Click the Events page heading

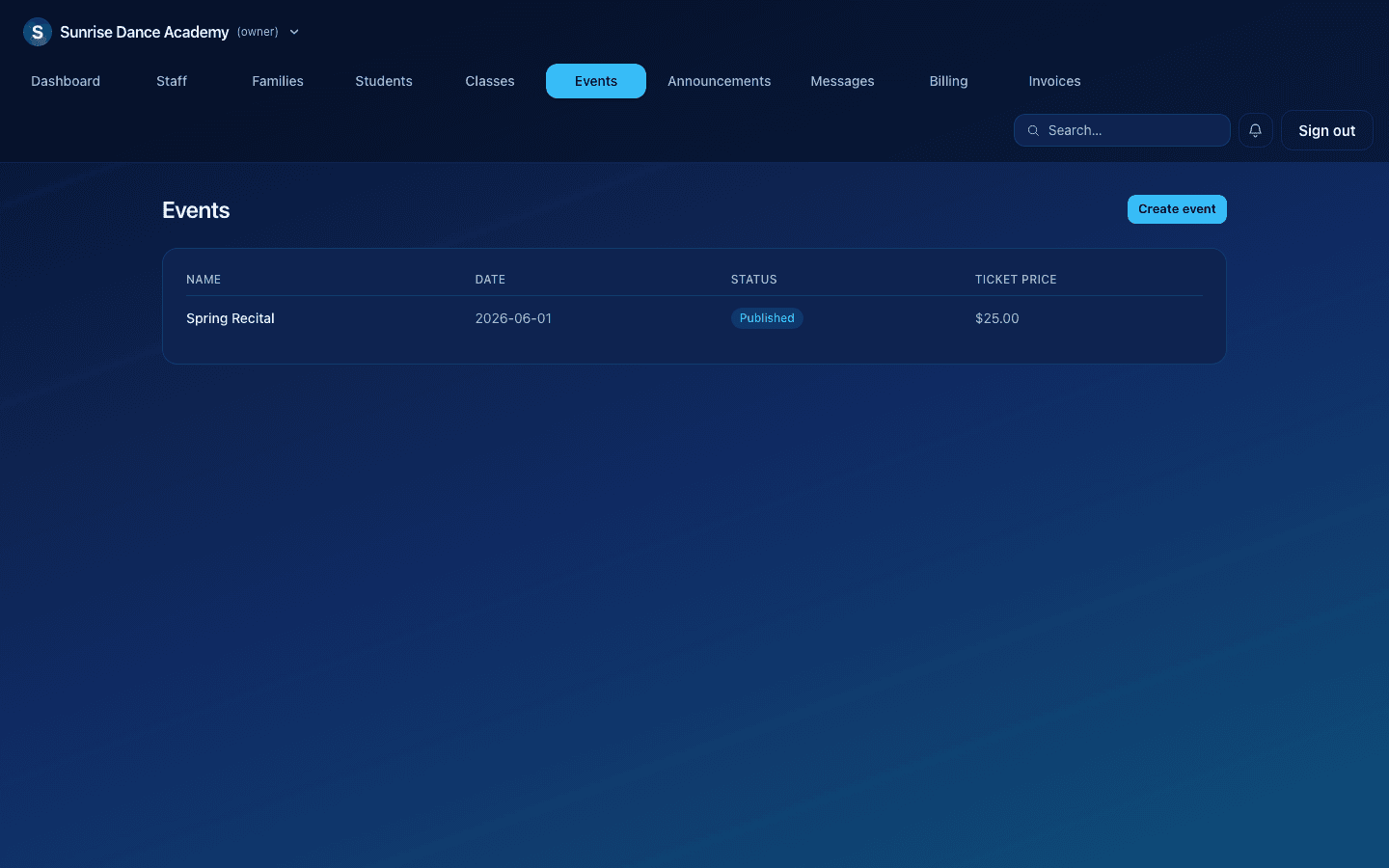coord(196,210)
